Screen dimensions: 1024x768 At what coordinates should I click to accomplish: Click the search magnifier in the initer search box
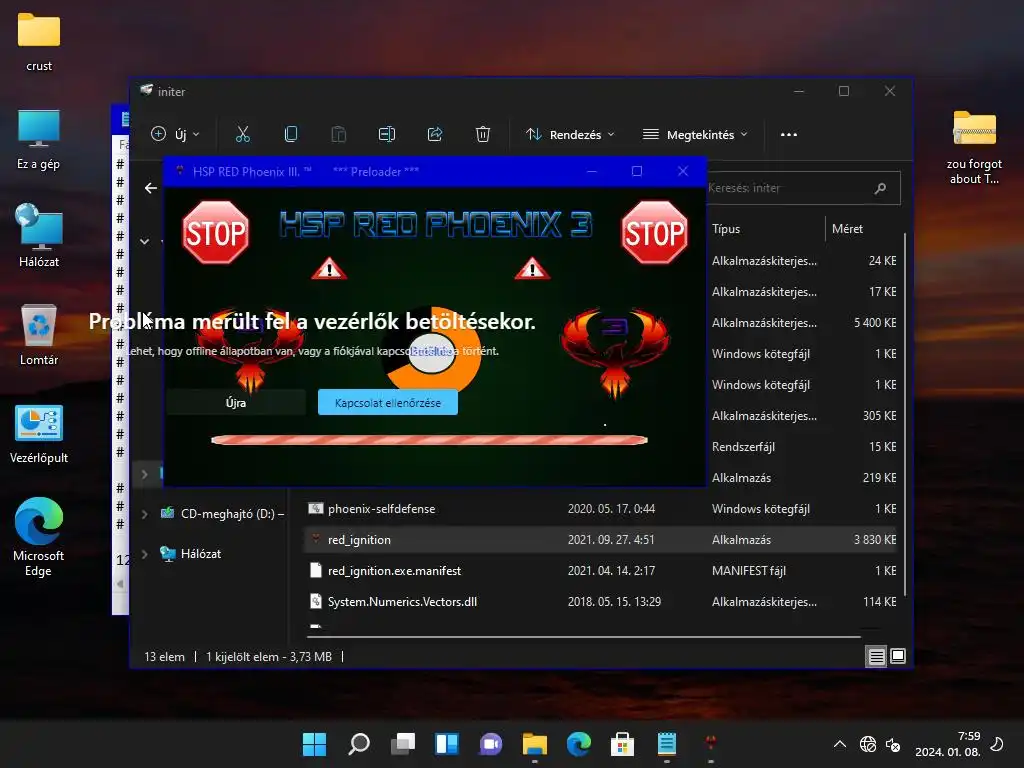point(880,188)
